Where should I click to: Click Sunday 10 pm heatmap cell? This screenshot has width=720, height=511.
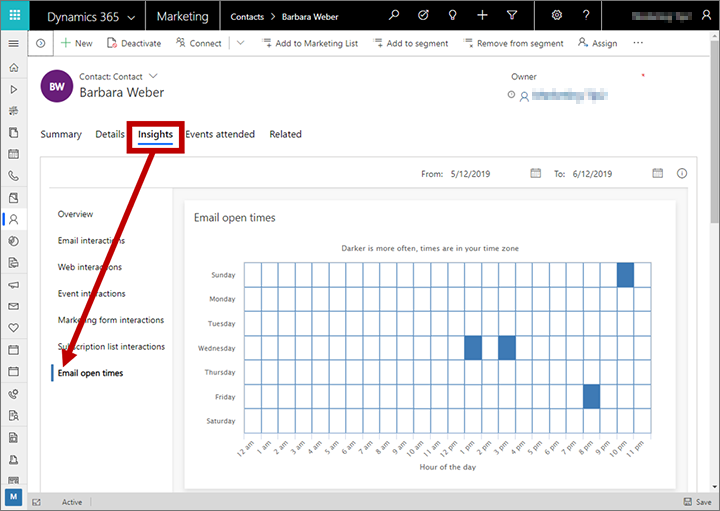coord(625,275)
